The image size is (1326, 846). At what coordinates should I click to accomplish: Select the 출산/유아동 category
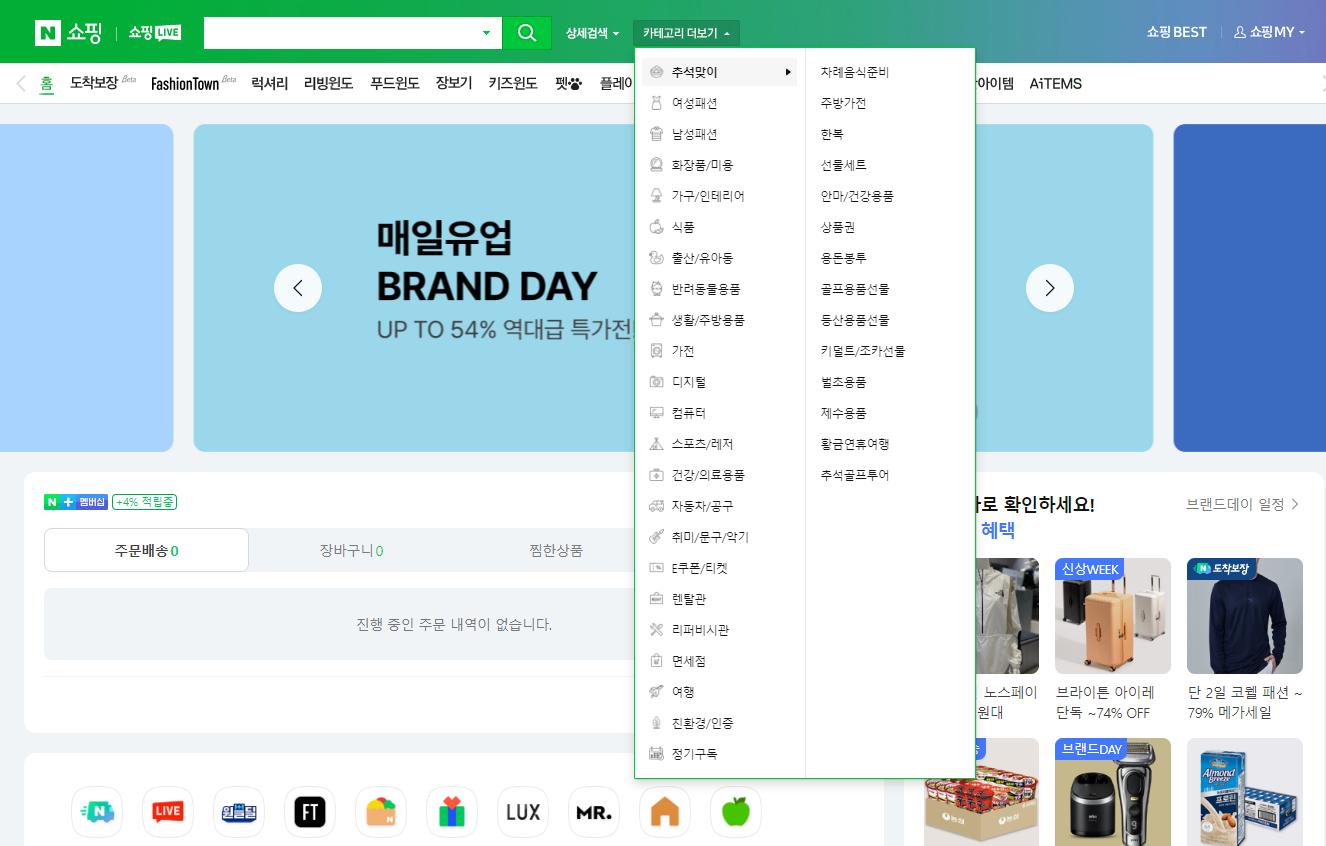pyautogui.click(x=702, y=258)
